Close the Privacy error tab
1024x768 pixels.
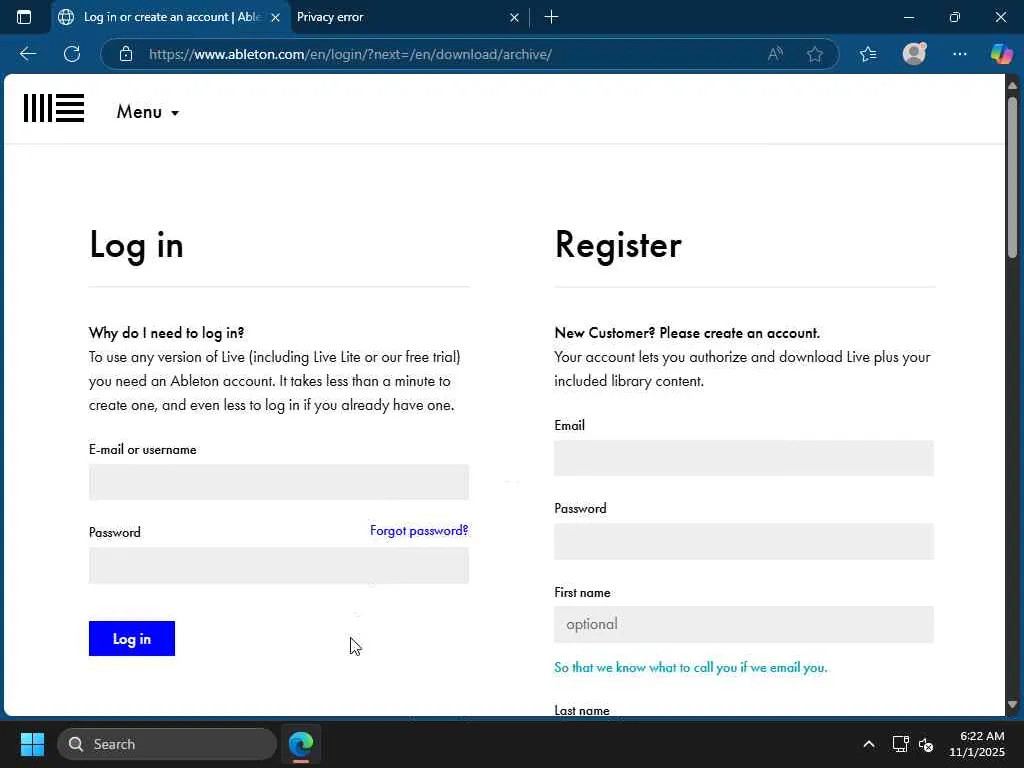point(515,18)
